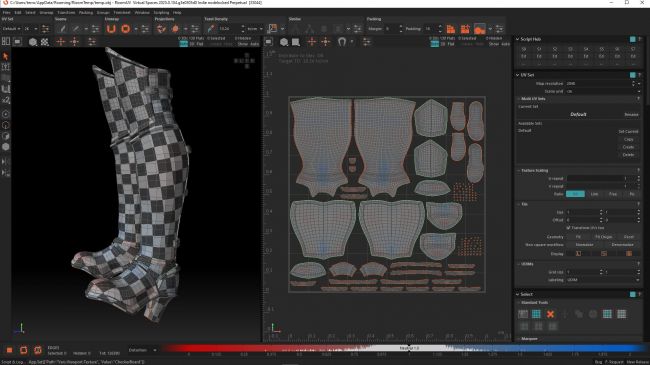Collapse the Script Hub panel

(517, 39)
